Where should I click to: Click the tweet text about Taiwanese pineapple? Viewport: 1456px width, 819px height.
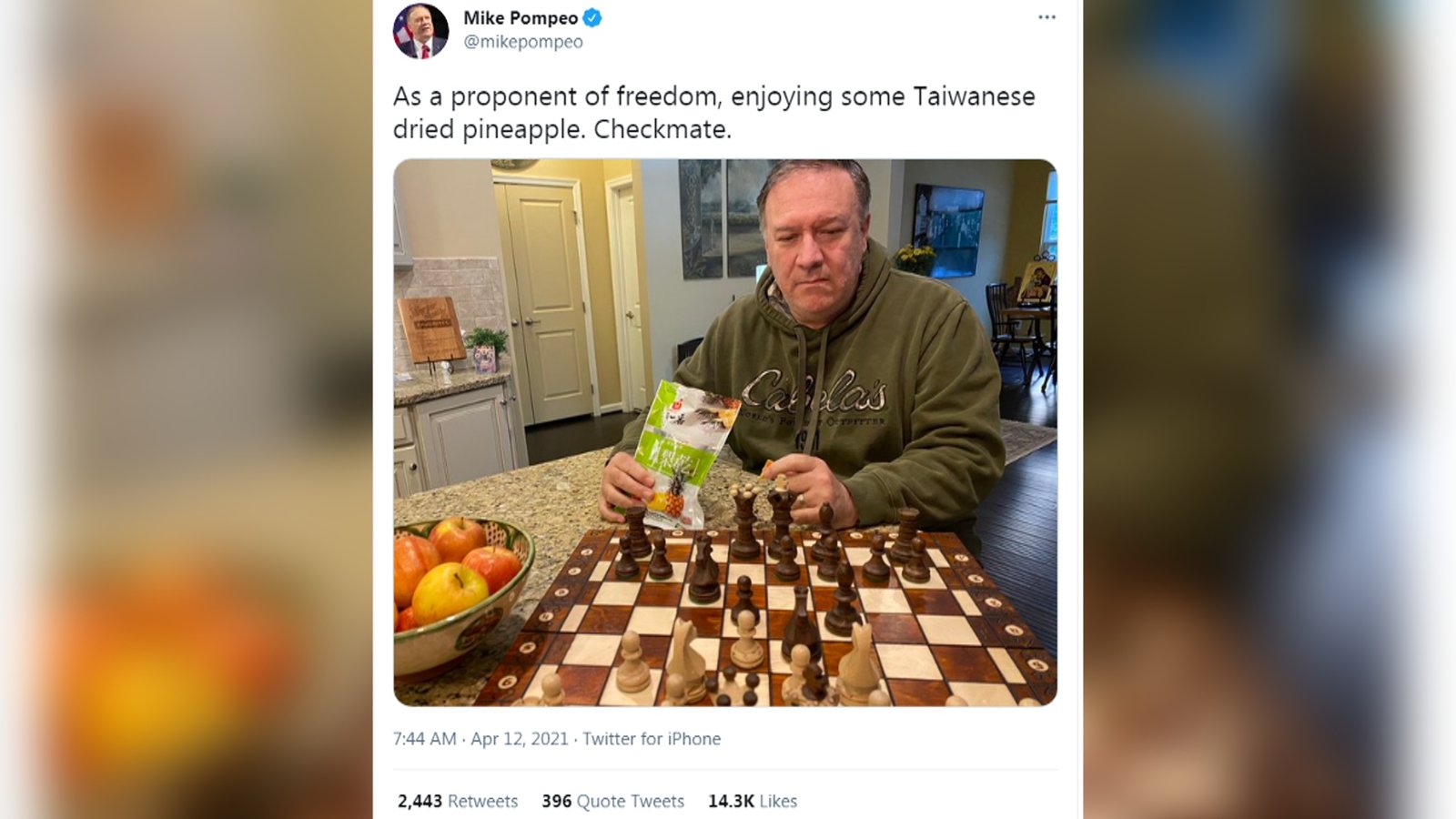714,113
